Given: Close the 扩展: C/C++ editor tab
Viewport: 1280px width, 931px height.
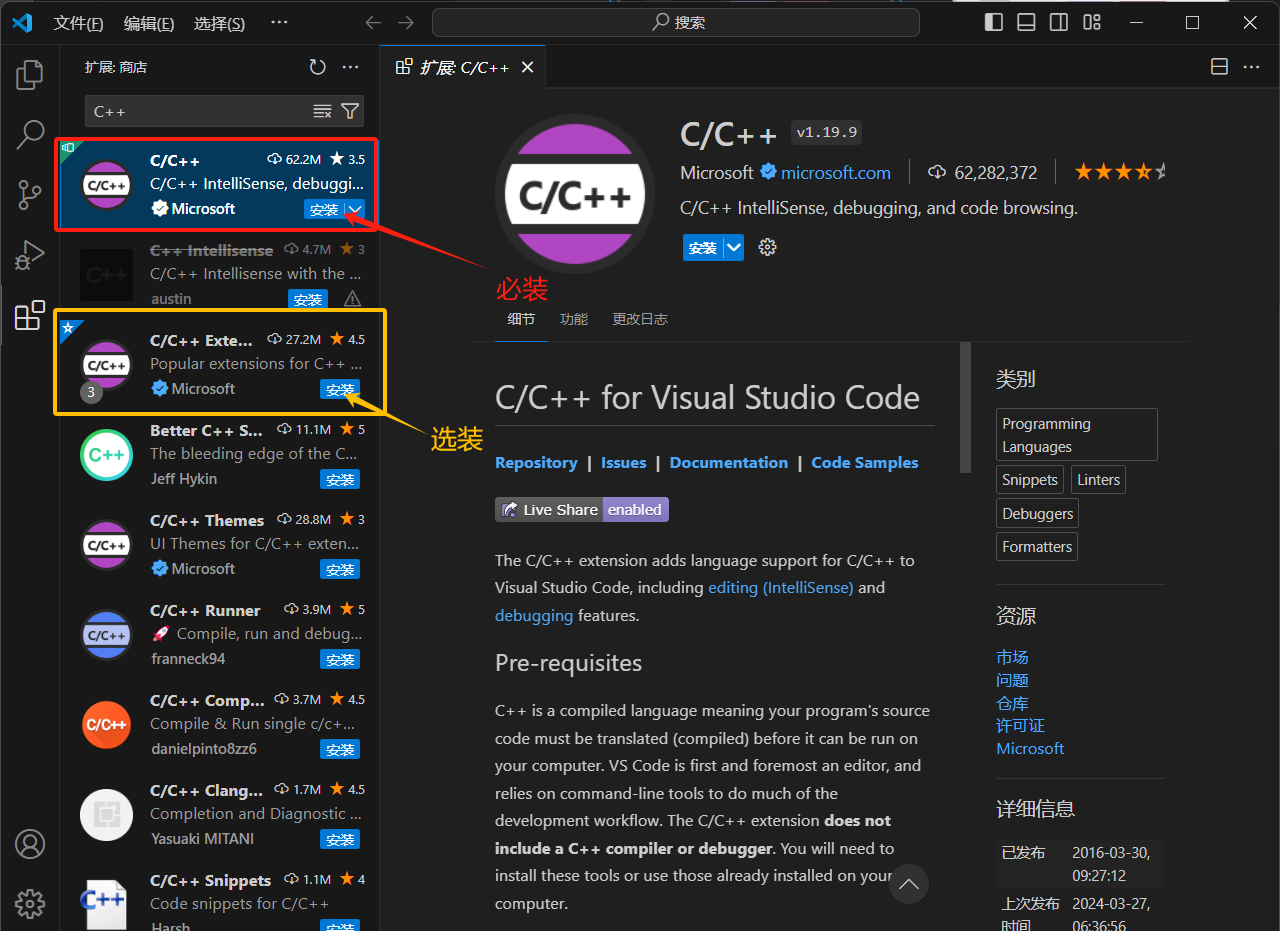Looking at the screenshot, I should point(528,67).
